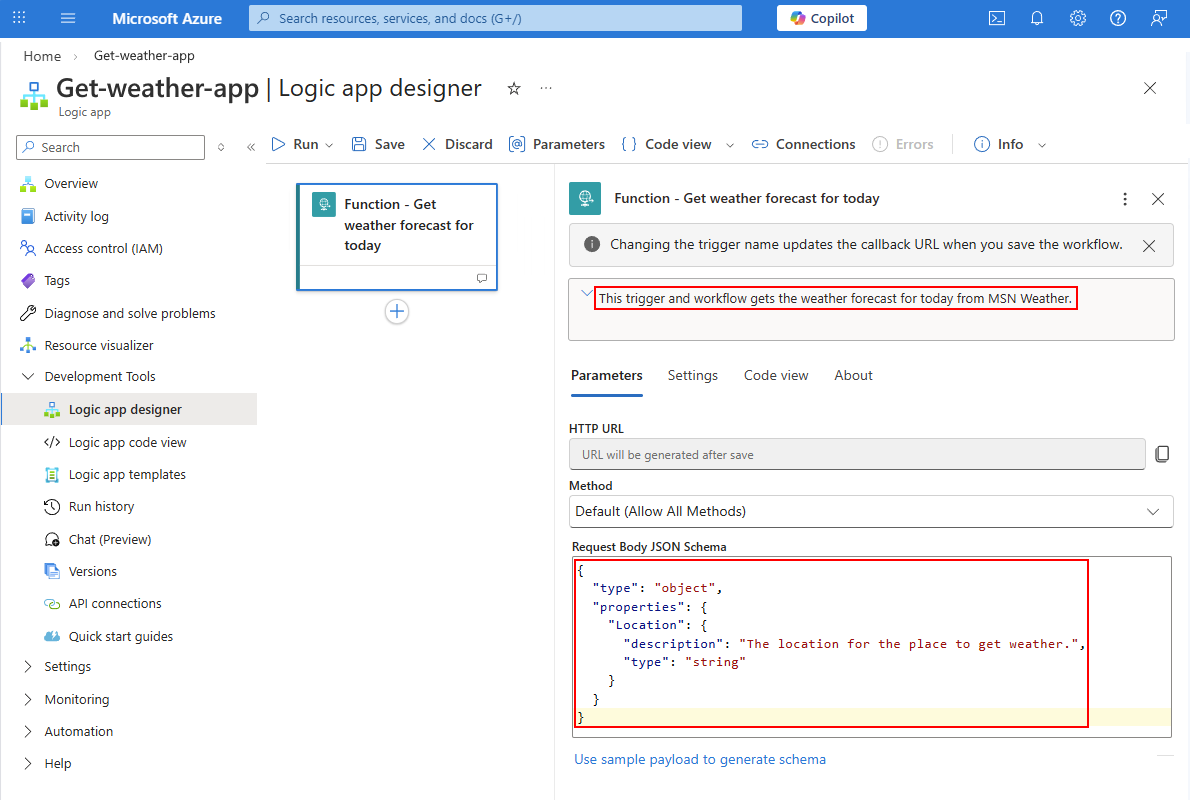This screenshot has width=1190, height=800.
Task: Switch to the Settings tab
Action: pos(692,376)
